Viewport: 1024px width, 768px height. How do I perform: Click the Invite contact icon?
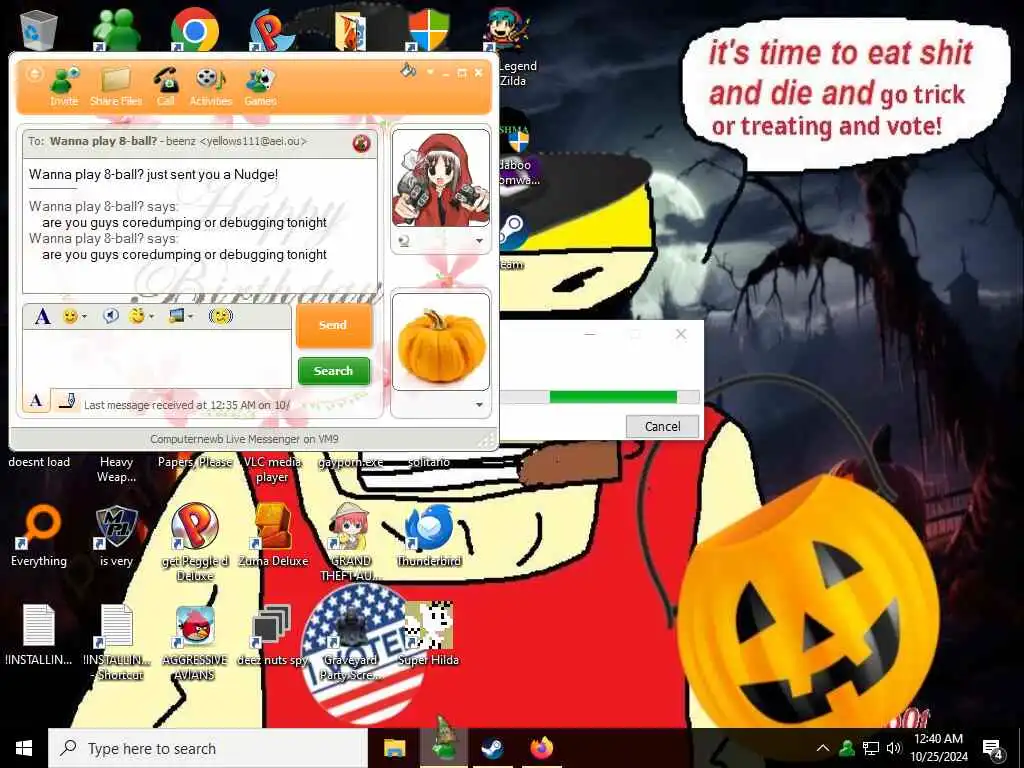pos(65,86)
